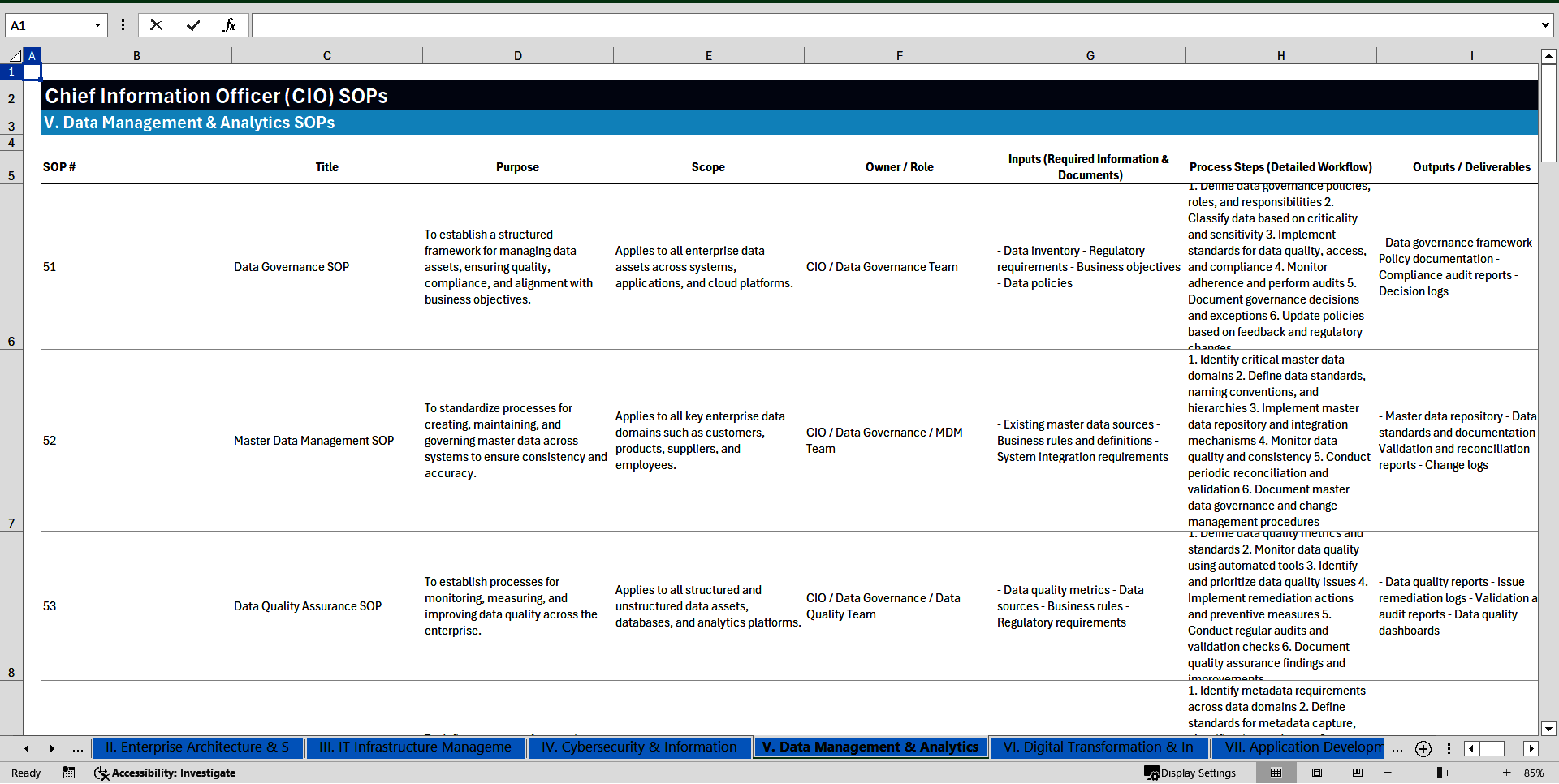Open the macro recording status bar icon
This screenshot has width=1559, height=784.
point(69,773)
